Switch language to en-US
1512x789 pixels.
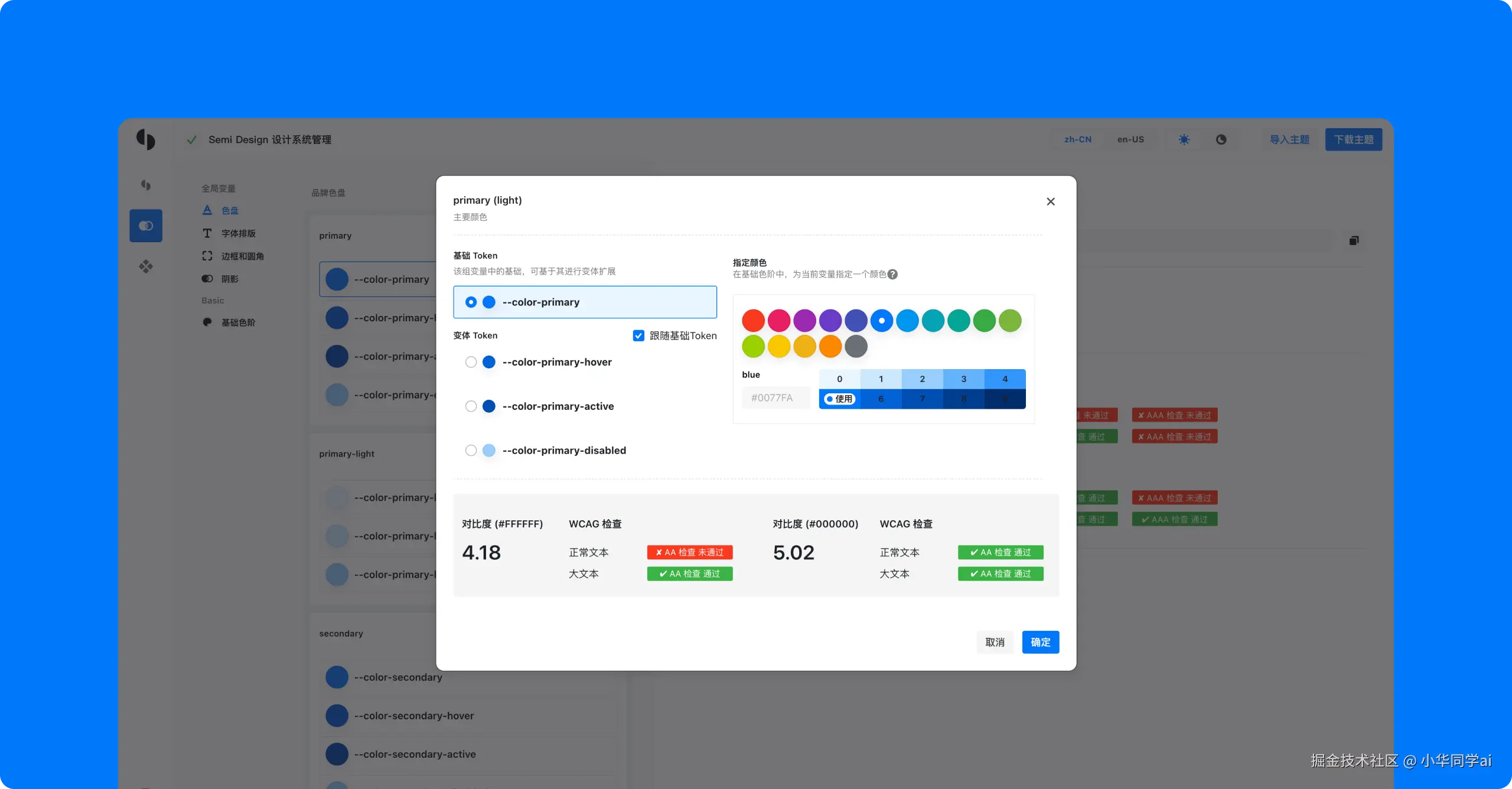[1130, 139]
